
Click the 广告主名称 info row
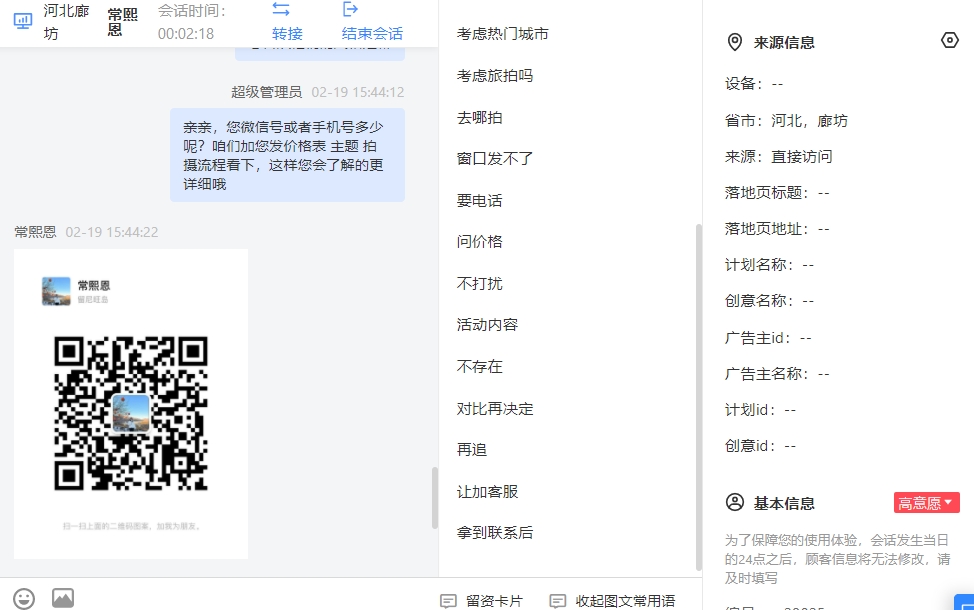[x=776, y=374]
